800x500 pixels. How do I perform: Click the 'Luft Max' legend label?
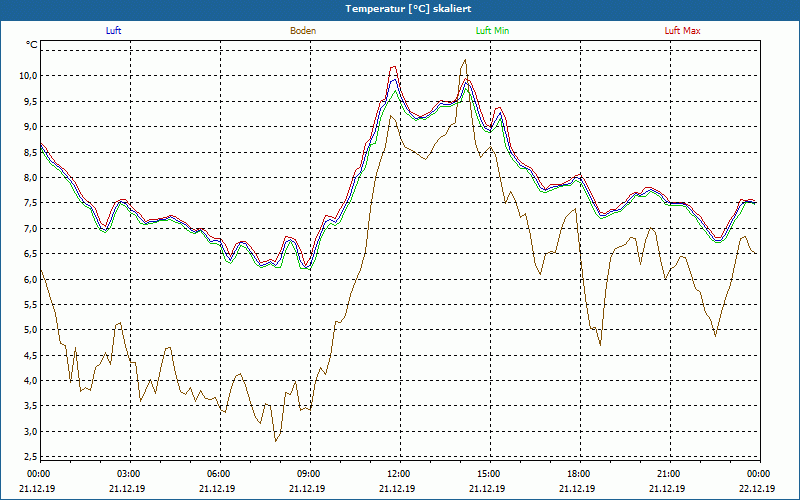point(682,31)
